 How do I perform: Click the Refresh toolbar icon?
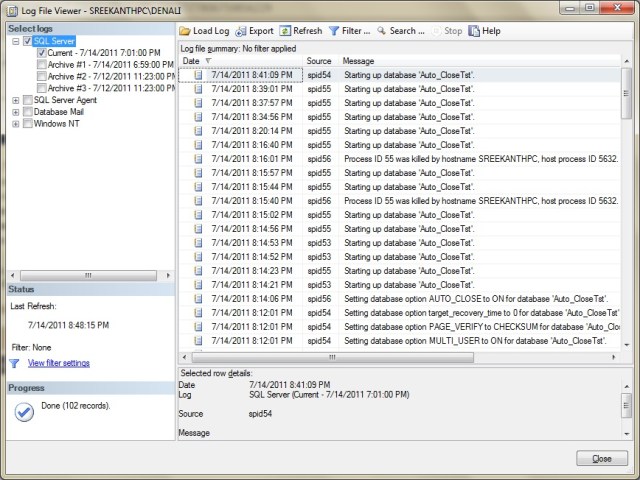point(286,31)
